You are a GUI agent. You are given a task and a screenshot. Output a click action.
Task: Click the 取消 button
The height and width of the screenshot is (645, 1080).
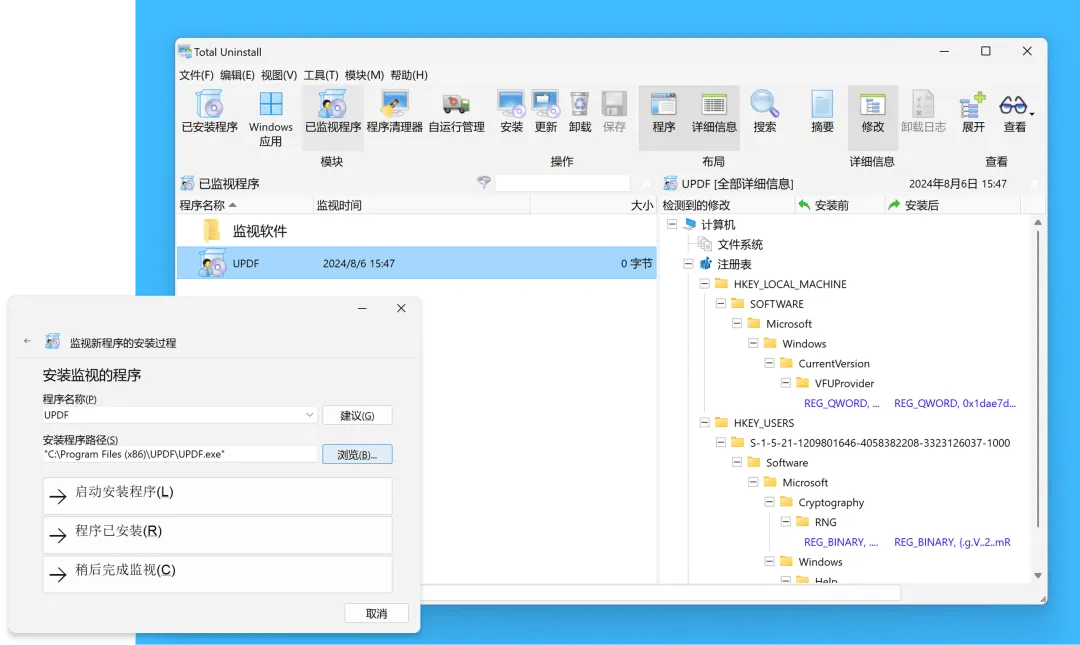376,613
